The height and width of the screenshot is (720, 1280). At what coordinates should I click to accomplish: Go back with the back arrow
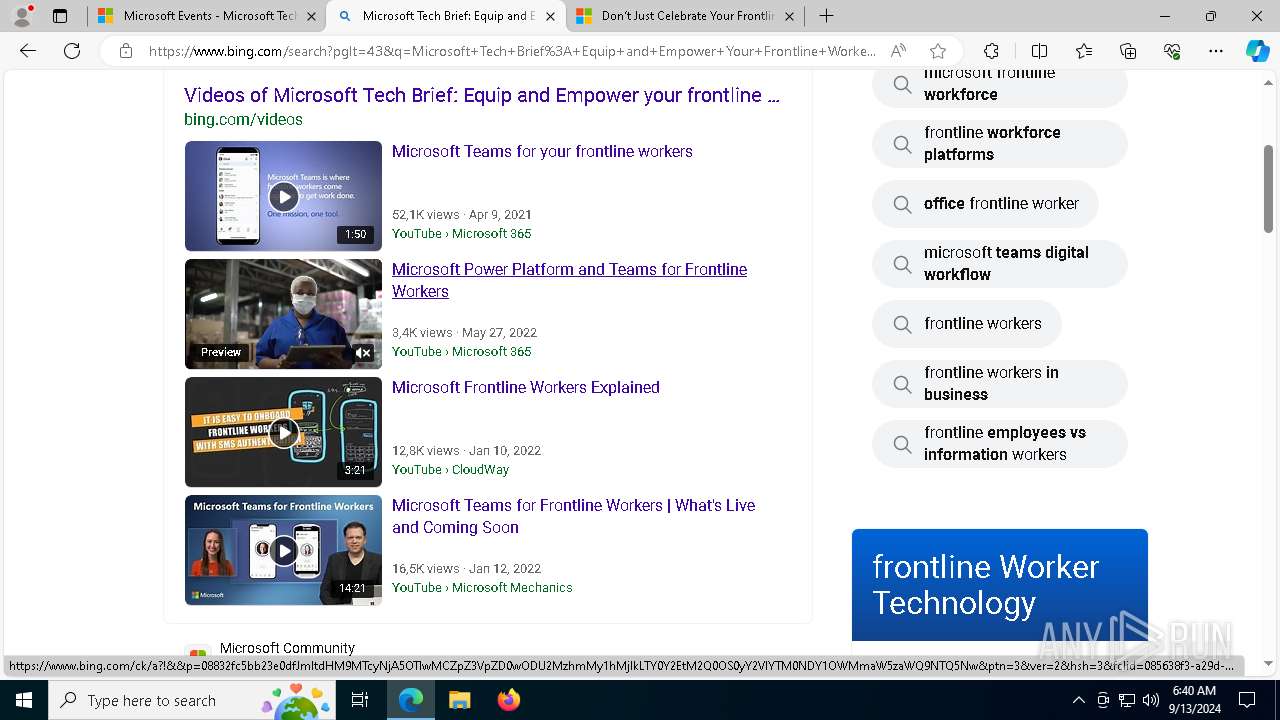tap(28, 51)
